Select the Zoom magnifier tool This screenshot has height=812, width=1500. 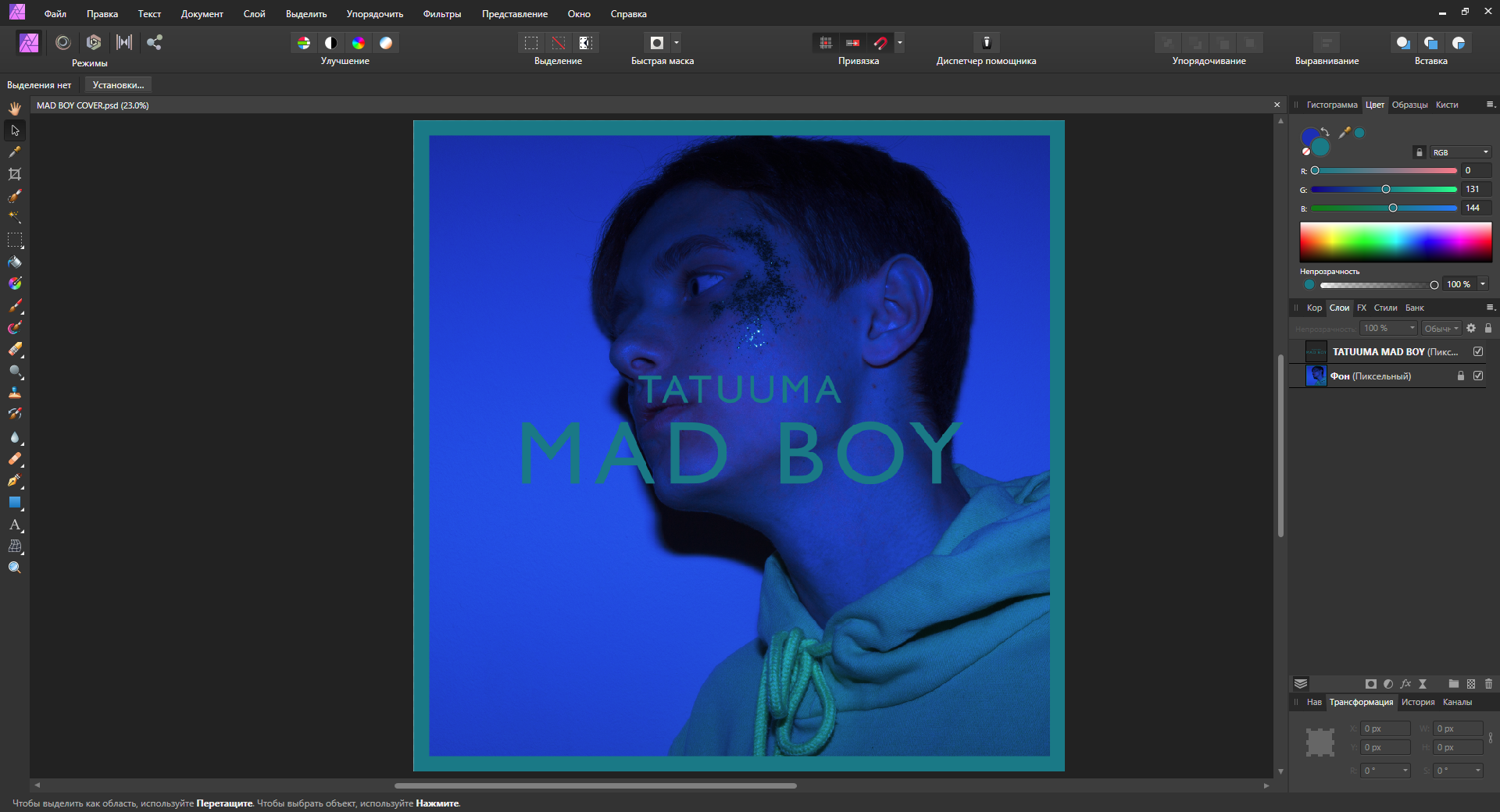click(15, 568)
